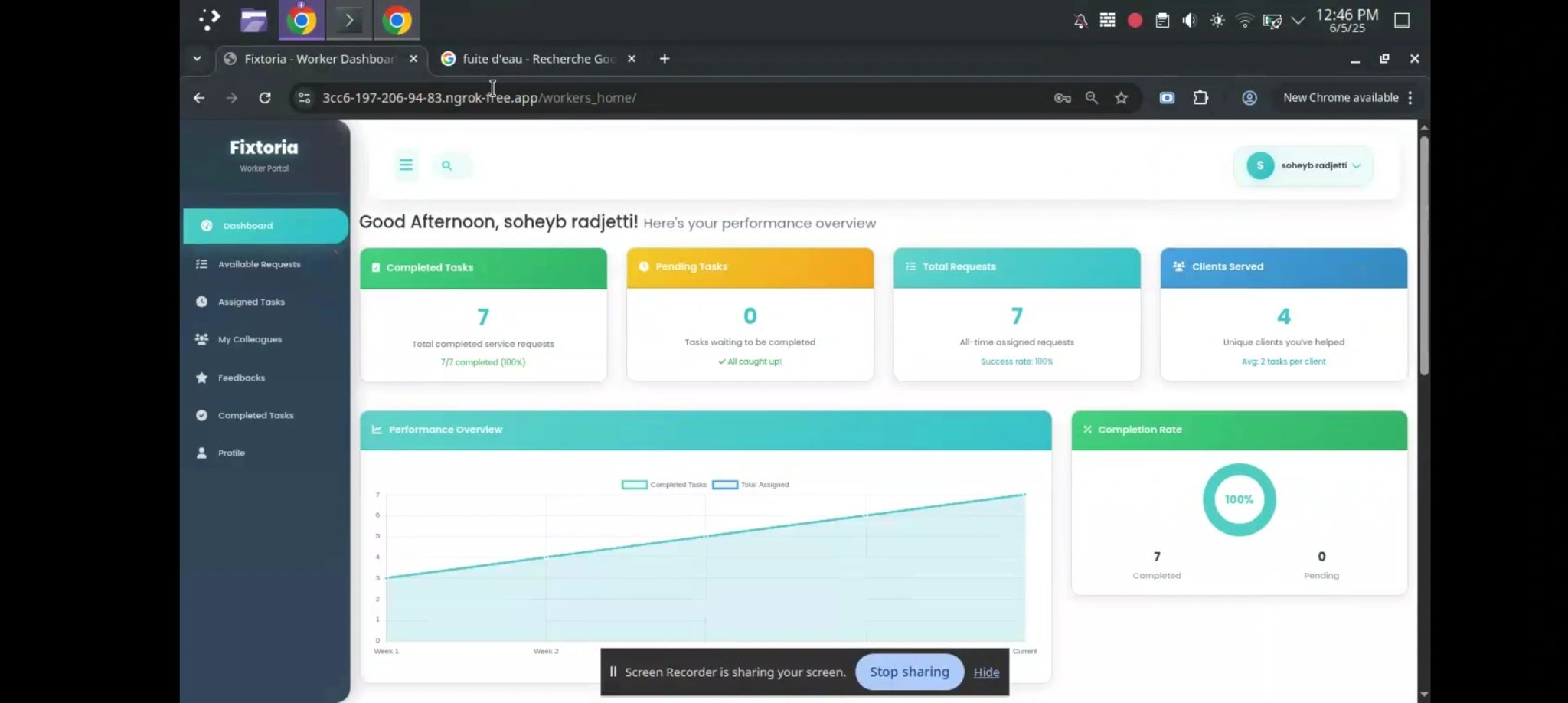Bookmark this page with the star icon

(x=1121, y=98)
